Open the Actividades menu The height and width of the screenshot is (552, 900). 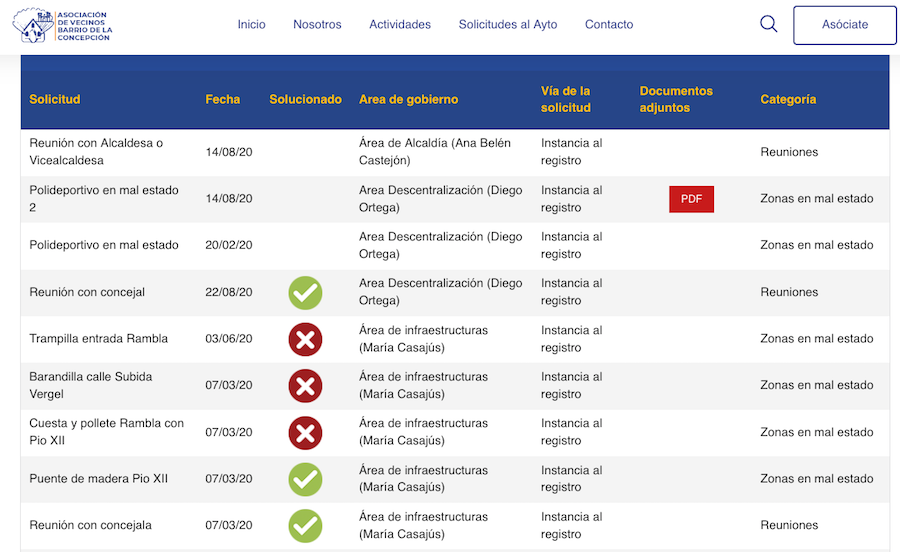pyautogui.click(x=400, y=25)
